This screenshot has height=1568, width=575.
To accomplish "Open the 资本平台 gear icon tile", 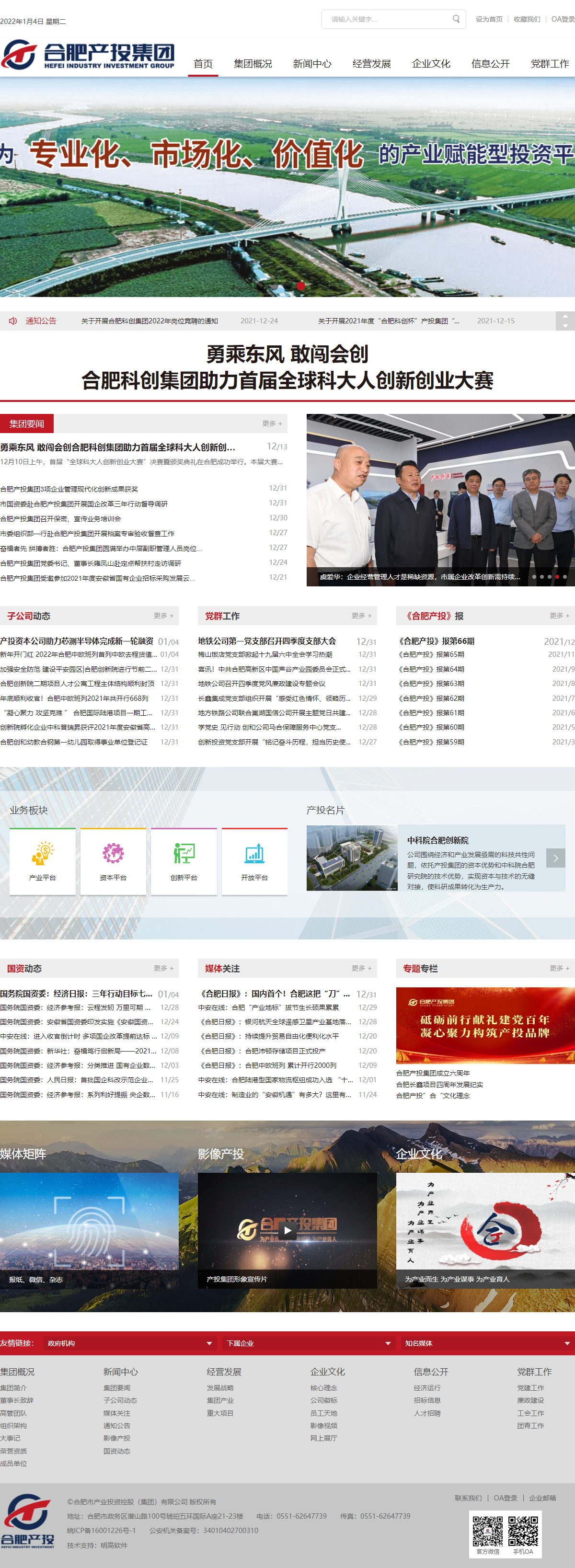I will point(113,861).
